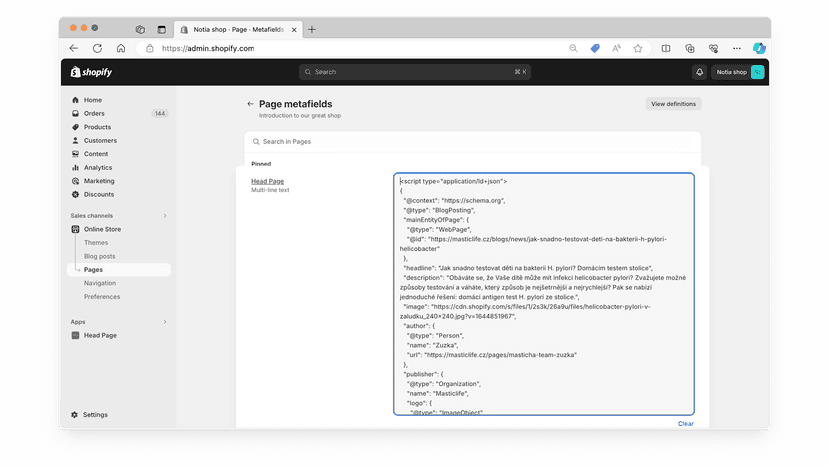Select Pages in the sidebar
The width and height of the screenshot is (828, 466).
point(119,269)
